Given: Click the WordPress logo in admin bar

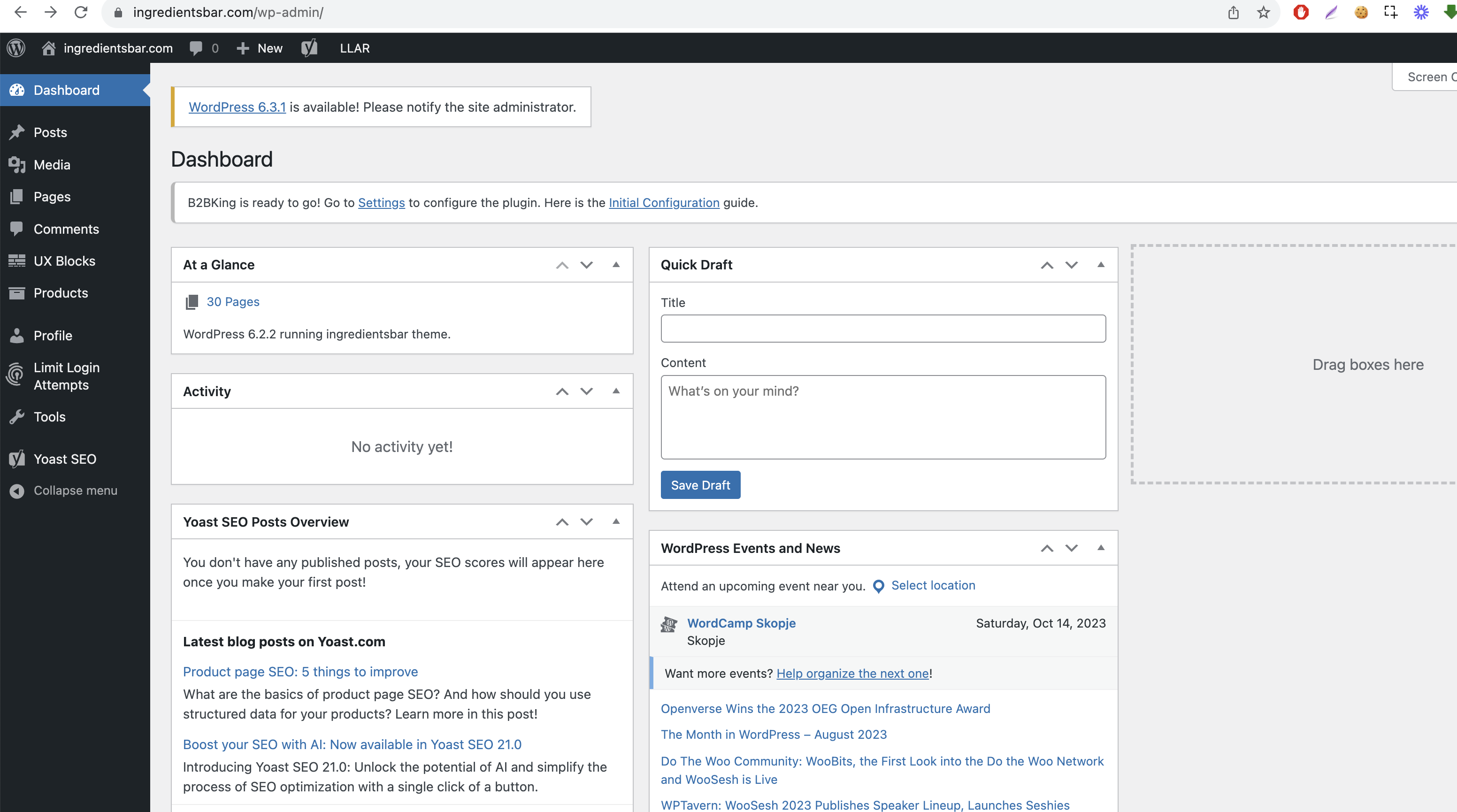Looking at the screenshot, I should [x=16, y=48].
